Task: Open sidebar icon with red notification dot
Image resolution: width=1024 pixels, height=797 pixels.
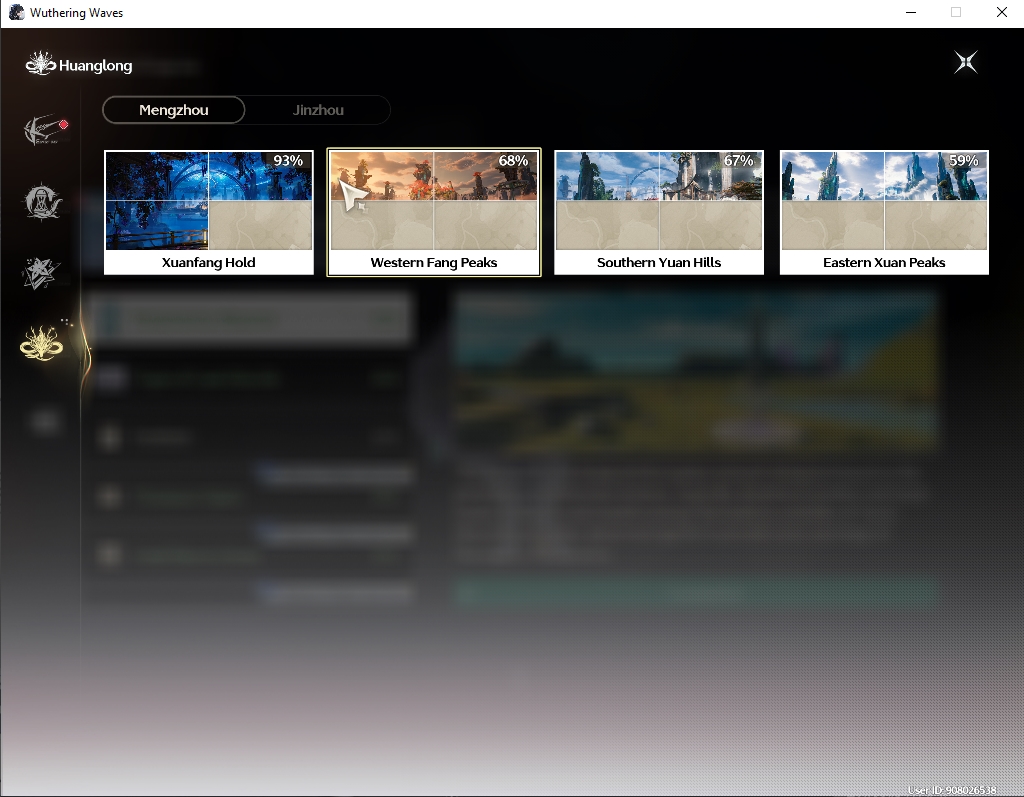Action: tap(44, 130)
